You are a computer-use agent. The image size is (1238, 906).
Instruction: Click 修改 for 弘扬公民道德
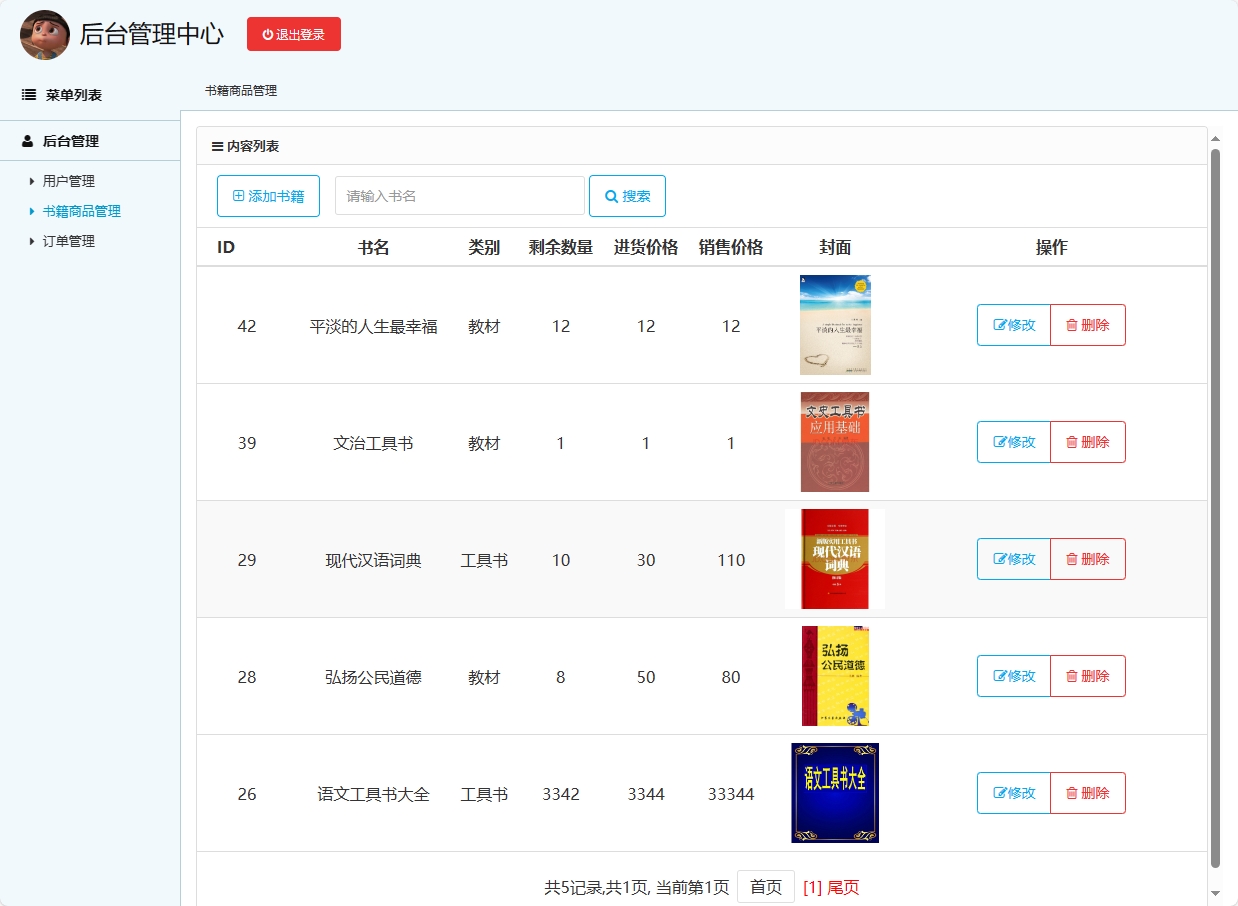pos(1014,676)
